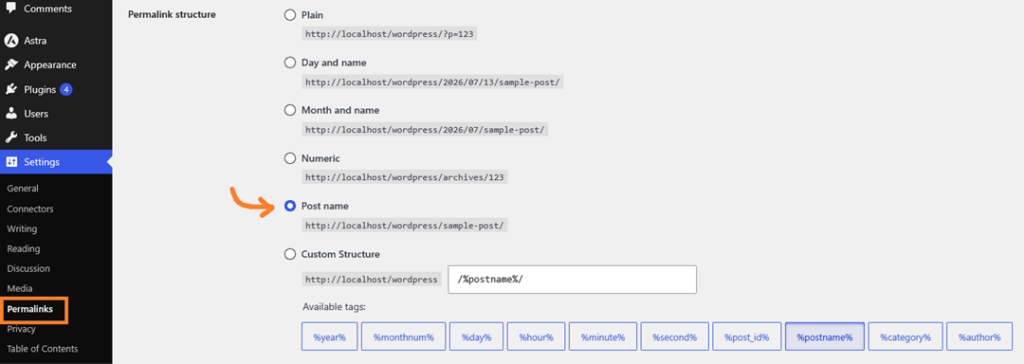
Task: Choose the Month and name option
Action: (x=290, y=110)
